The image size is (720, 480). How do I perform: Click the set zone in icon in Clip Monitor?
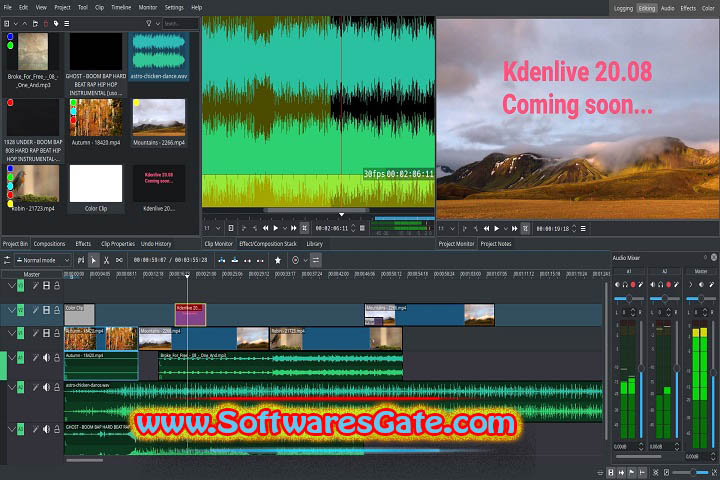(244, 228)
